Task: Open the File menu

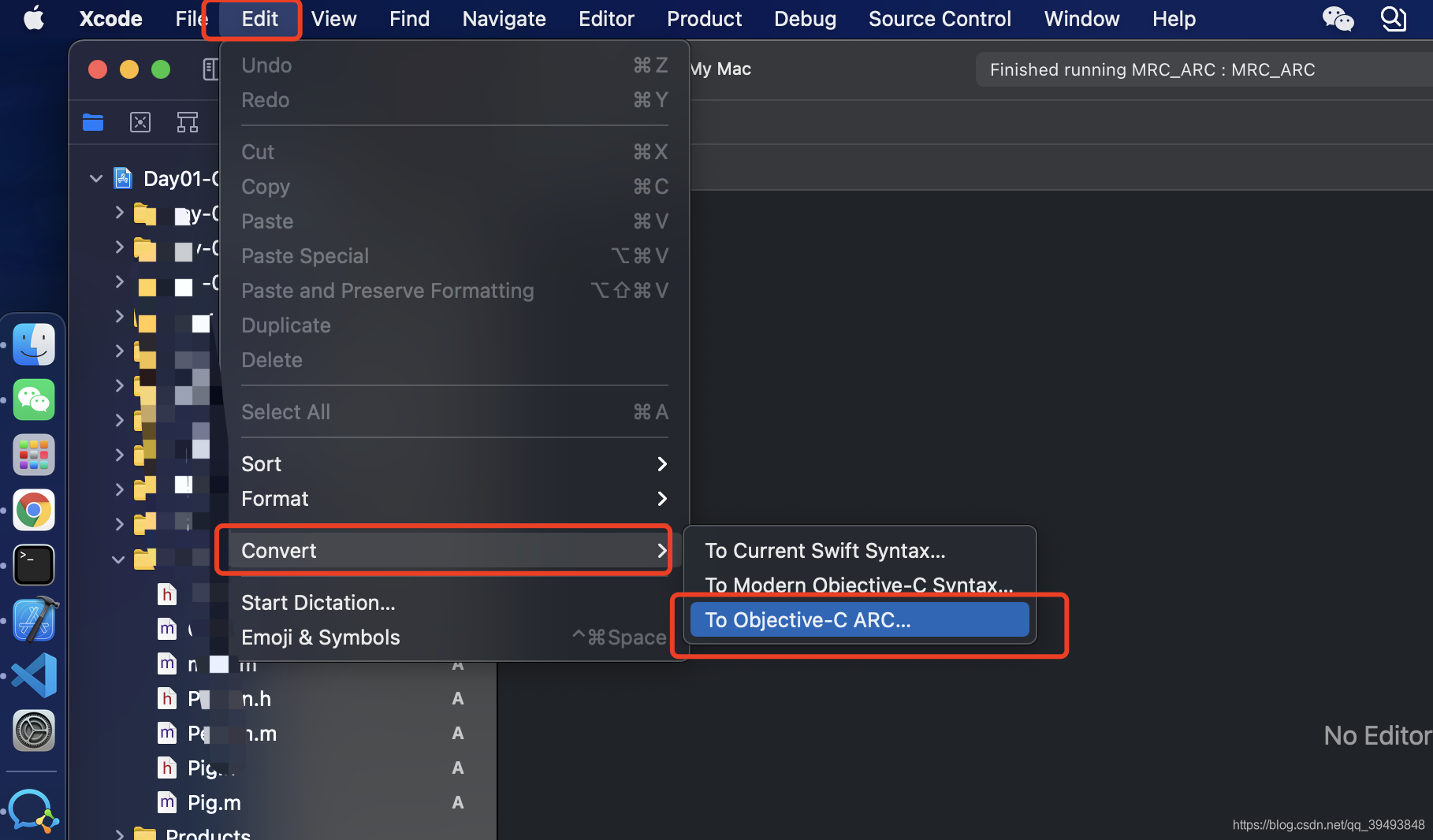Action: pyautogui.click(x=190, y=19)
